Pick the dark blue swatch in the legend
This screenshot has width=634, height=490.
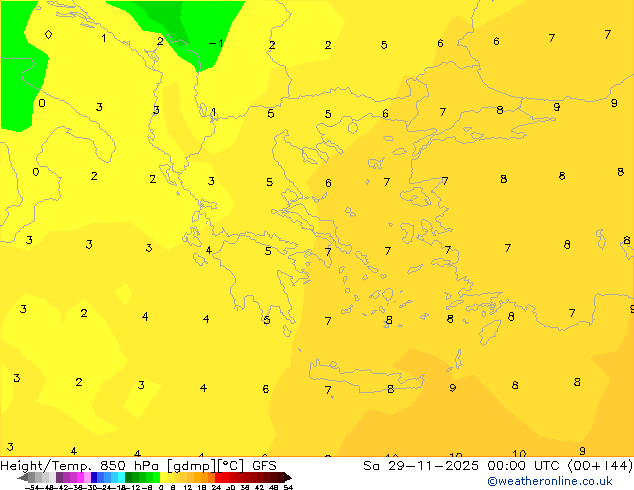pos(94,478)
